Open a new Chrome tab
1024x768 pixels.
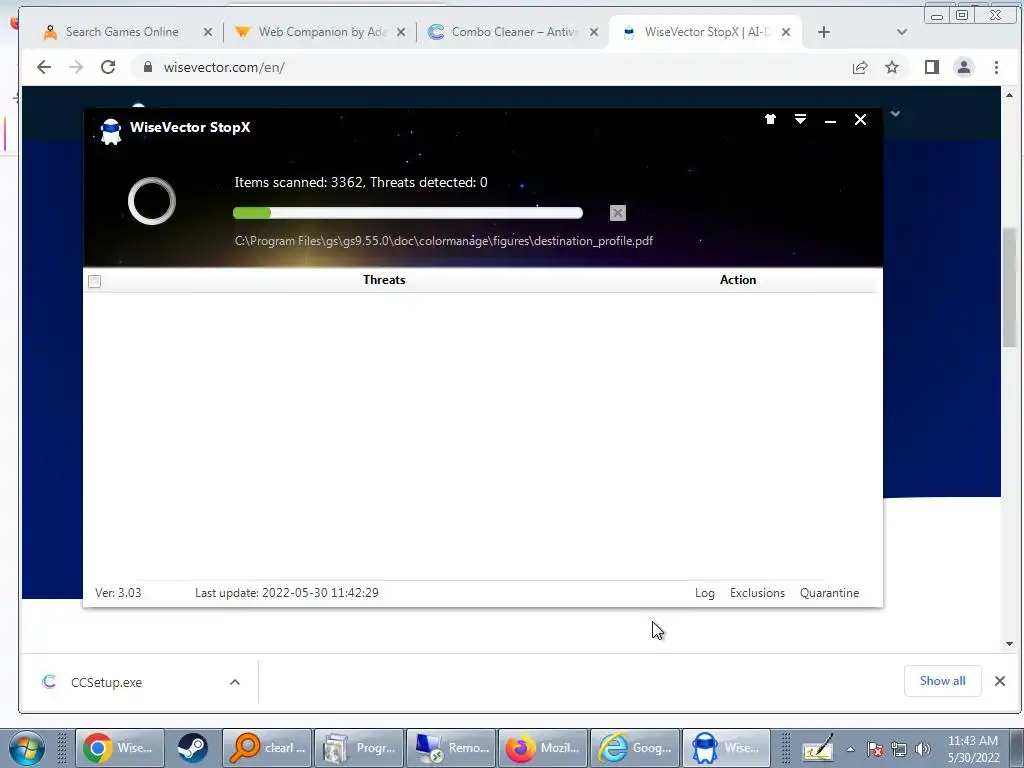tap(824, 32)
